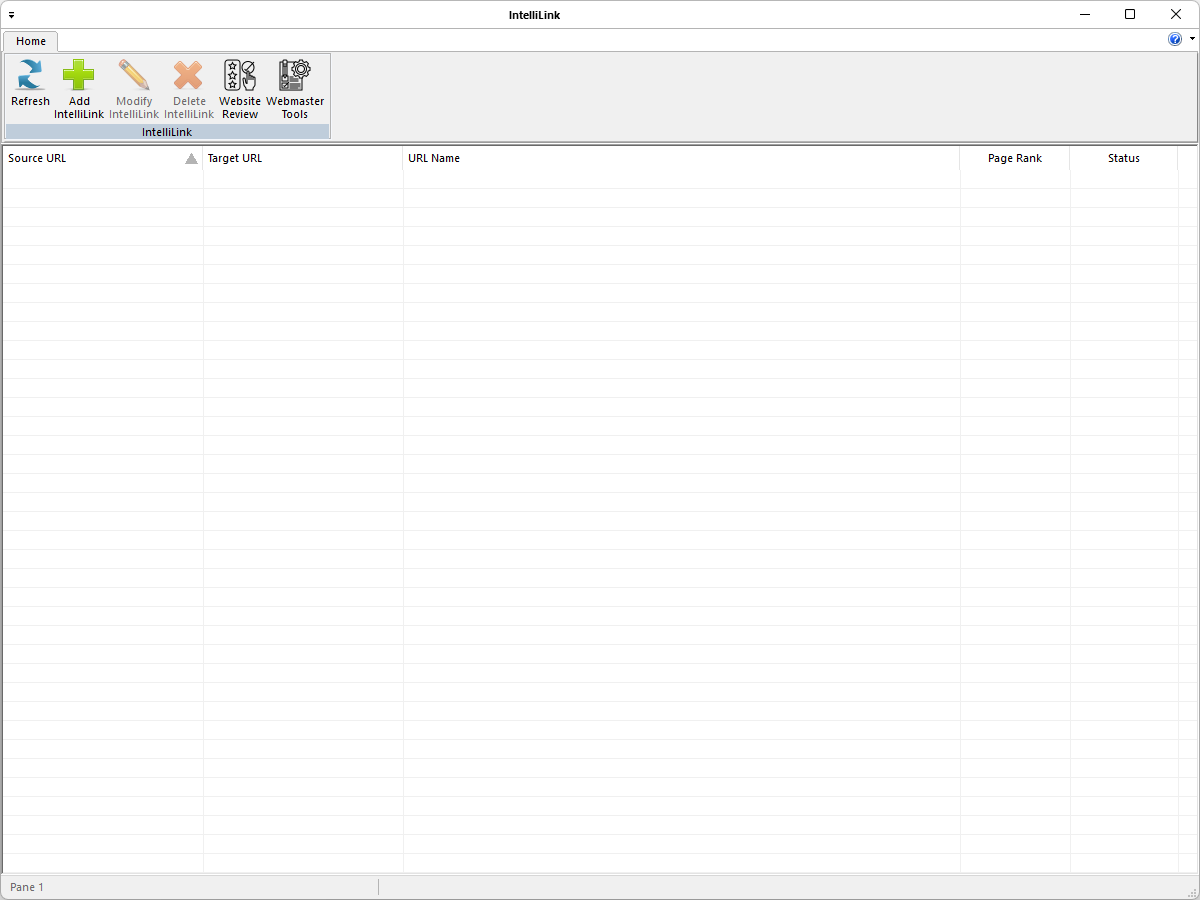Click Pane 1 in the status bar

pos(27,887)
